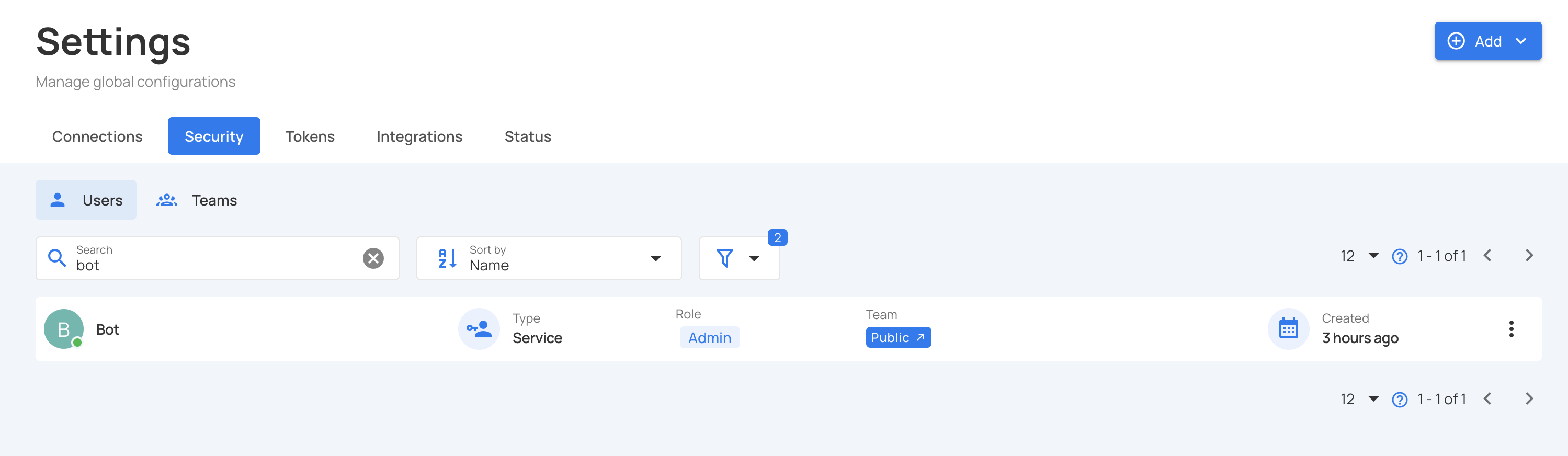
Task: Click the Bot avatar with online status dot
Action: pyautogui.click(x=63, y=329)
